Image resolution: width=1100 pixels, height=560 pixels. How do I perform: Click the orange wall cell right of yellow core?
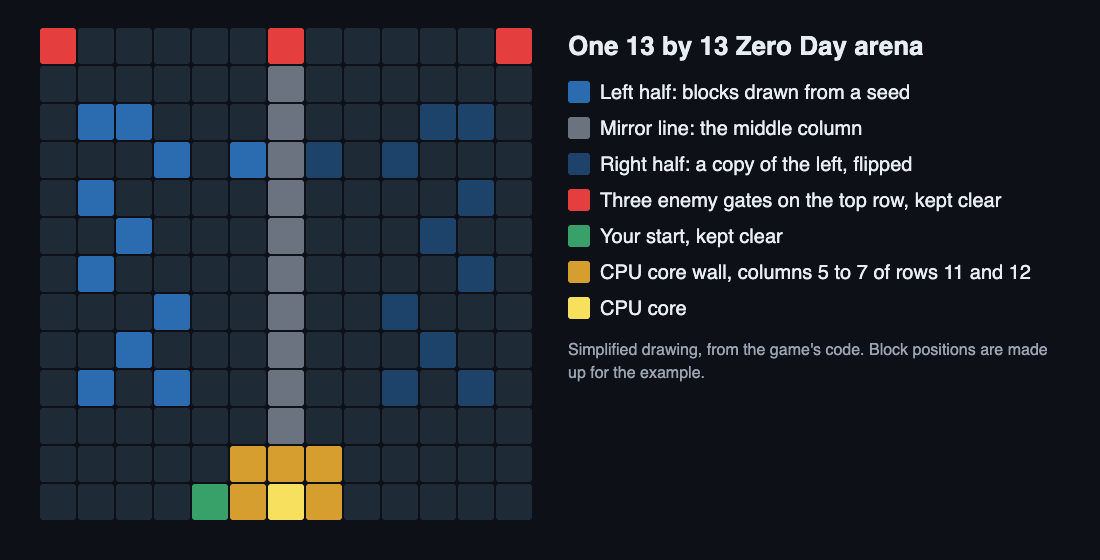pos(323,502)
